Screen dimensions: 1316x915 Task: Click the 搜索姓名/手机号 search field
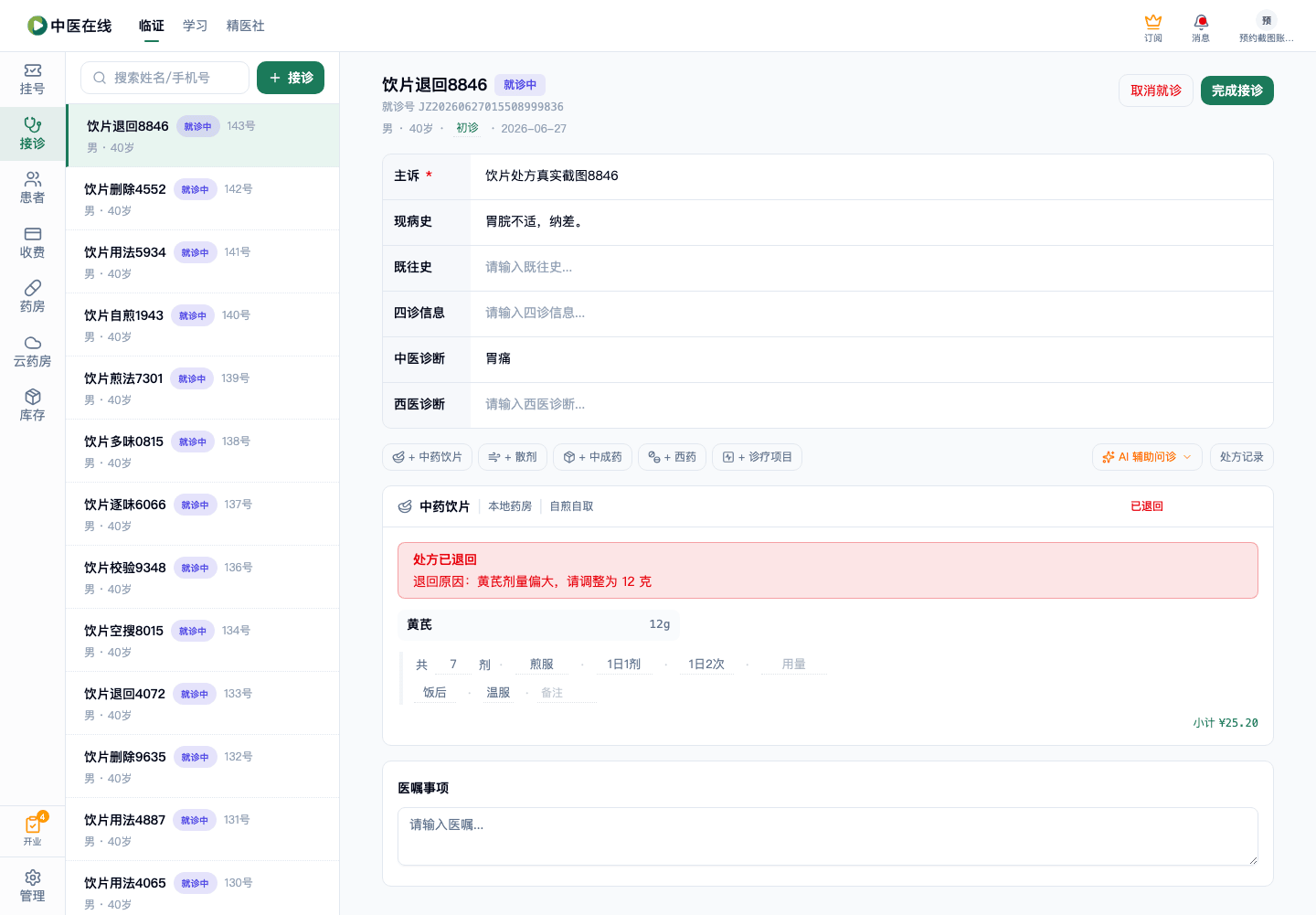click(x=165, y=78)
